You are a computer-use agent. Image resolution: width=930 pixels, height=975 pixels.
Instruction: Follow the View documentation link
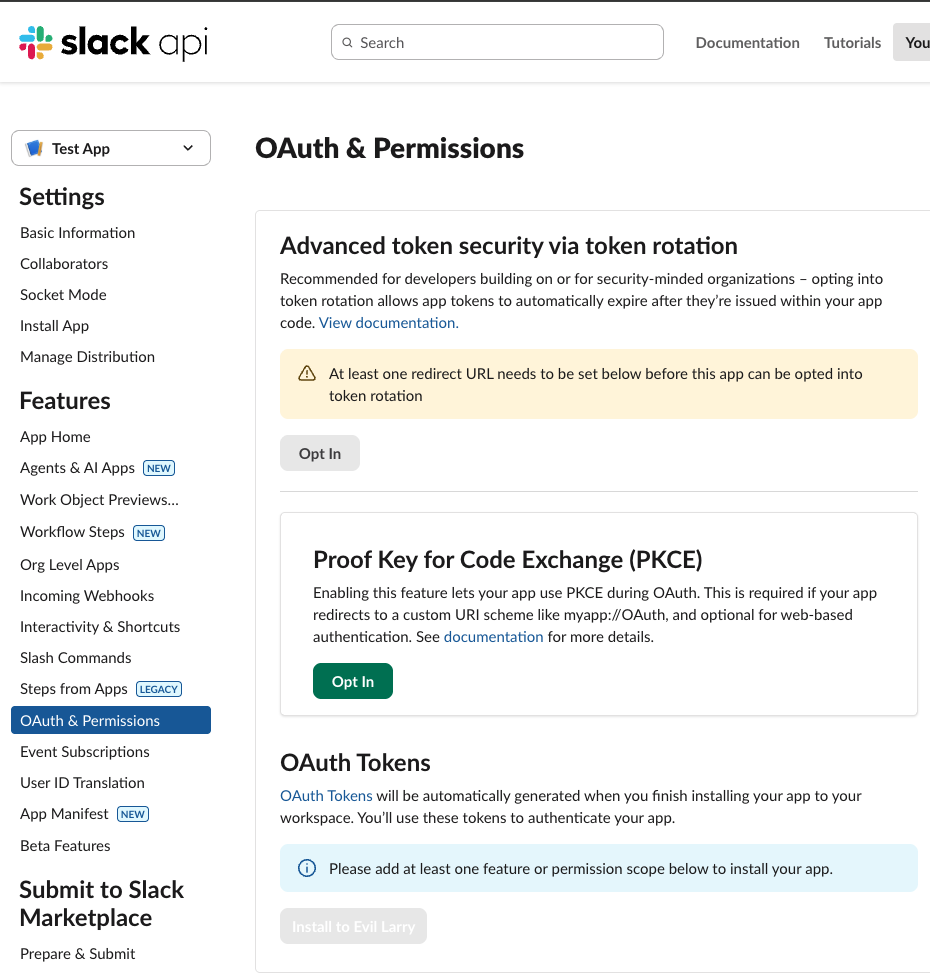[388, 323]
